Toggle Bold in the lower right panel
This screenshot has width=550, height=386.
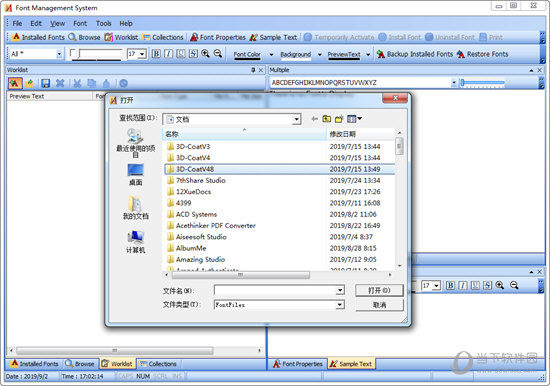pos(450,285)
